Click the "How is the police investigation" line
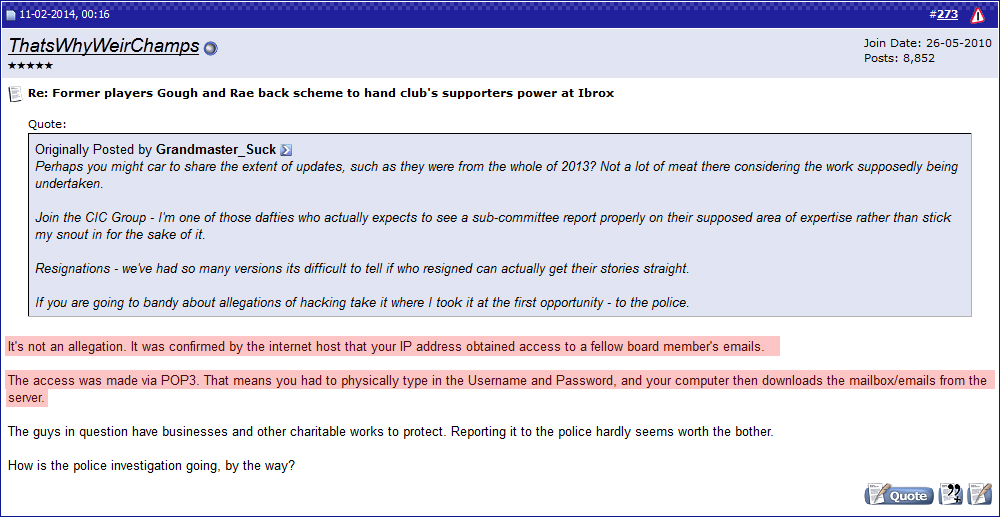Viewport: 1000px width, 517px height. point(151,465)
